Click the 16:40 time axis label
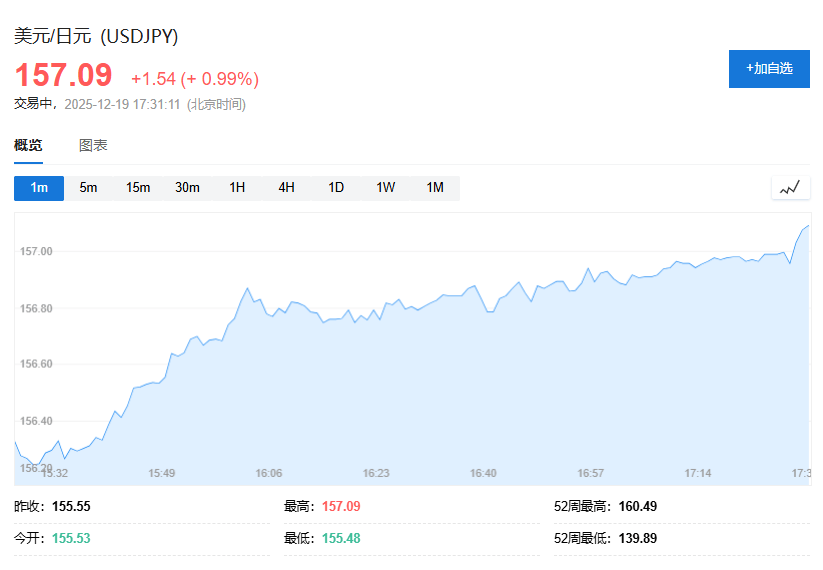 pyautogui.click(x=483, y=473)
